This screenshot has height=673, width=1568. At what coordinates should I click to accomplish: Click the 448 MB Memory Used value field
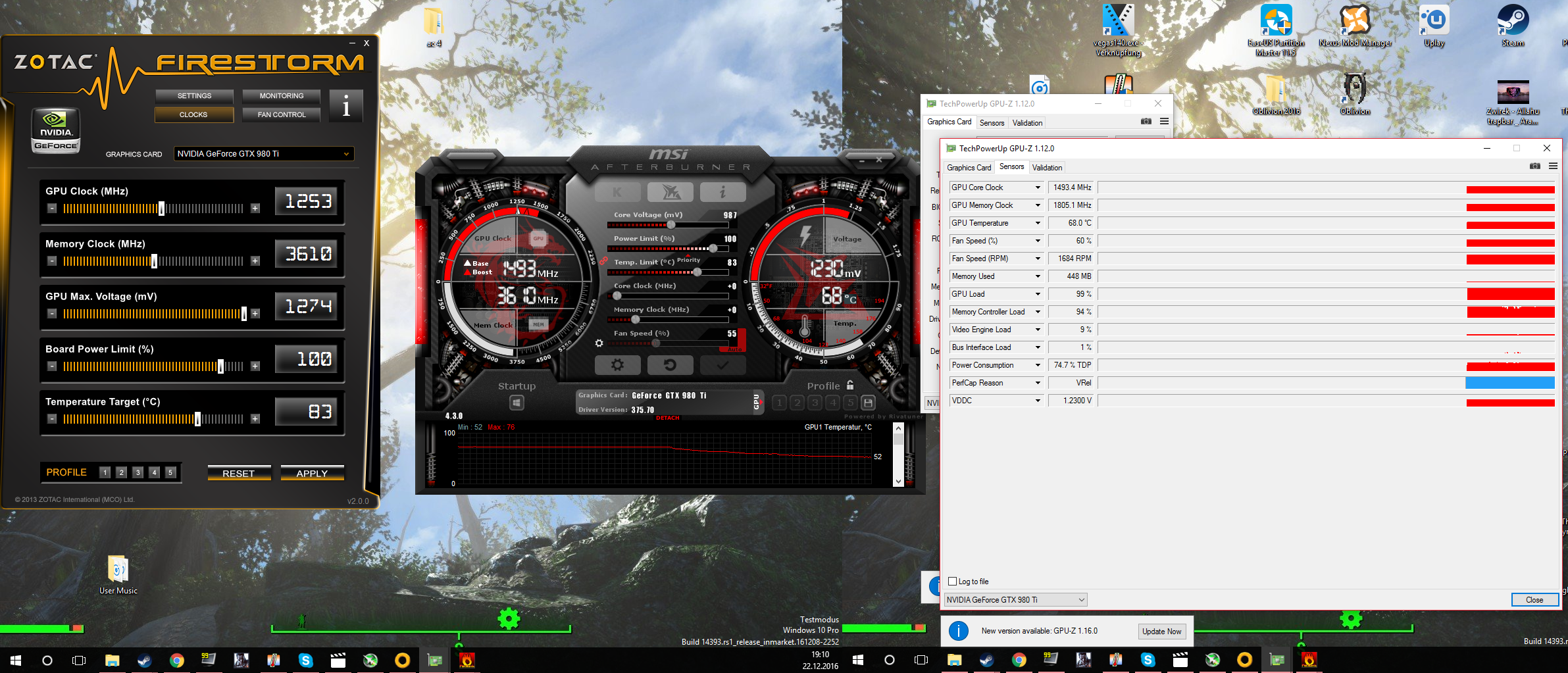point(1071,276)
